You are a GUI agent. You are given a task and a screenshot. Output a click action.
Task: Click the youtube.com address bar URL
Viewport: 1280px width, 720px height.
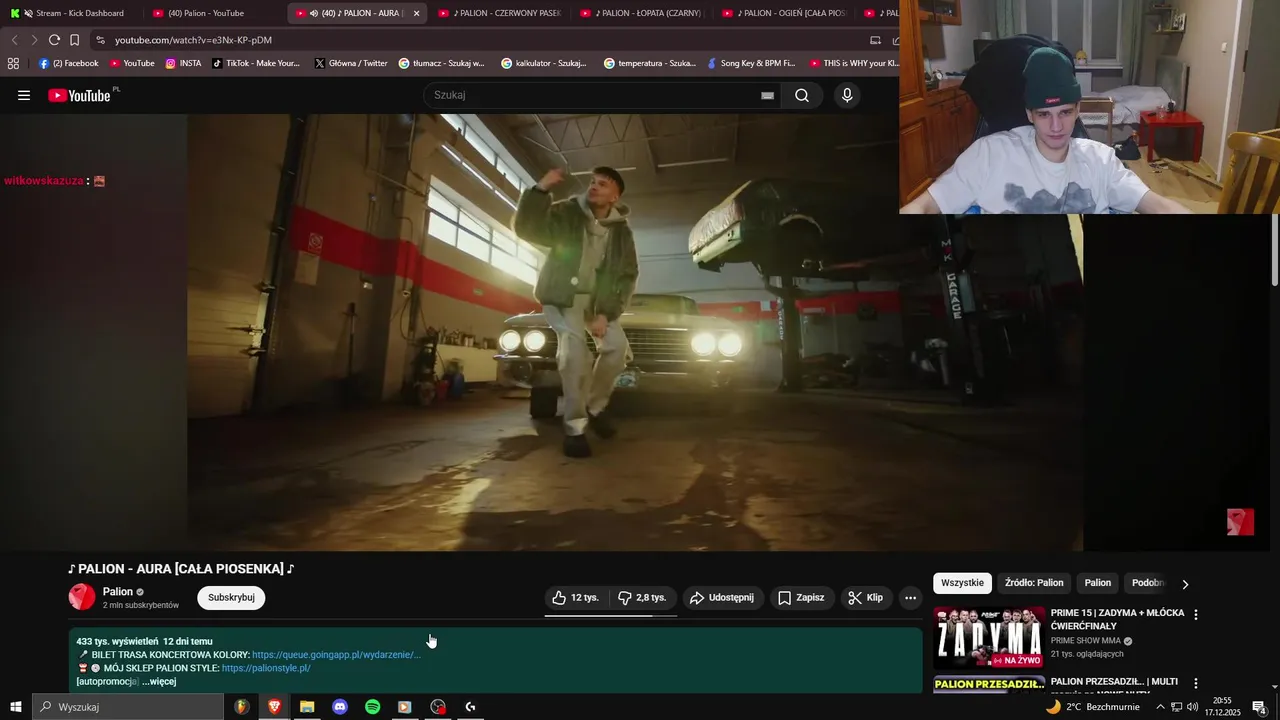pos(193,40)
